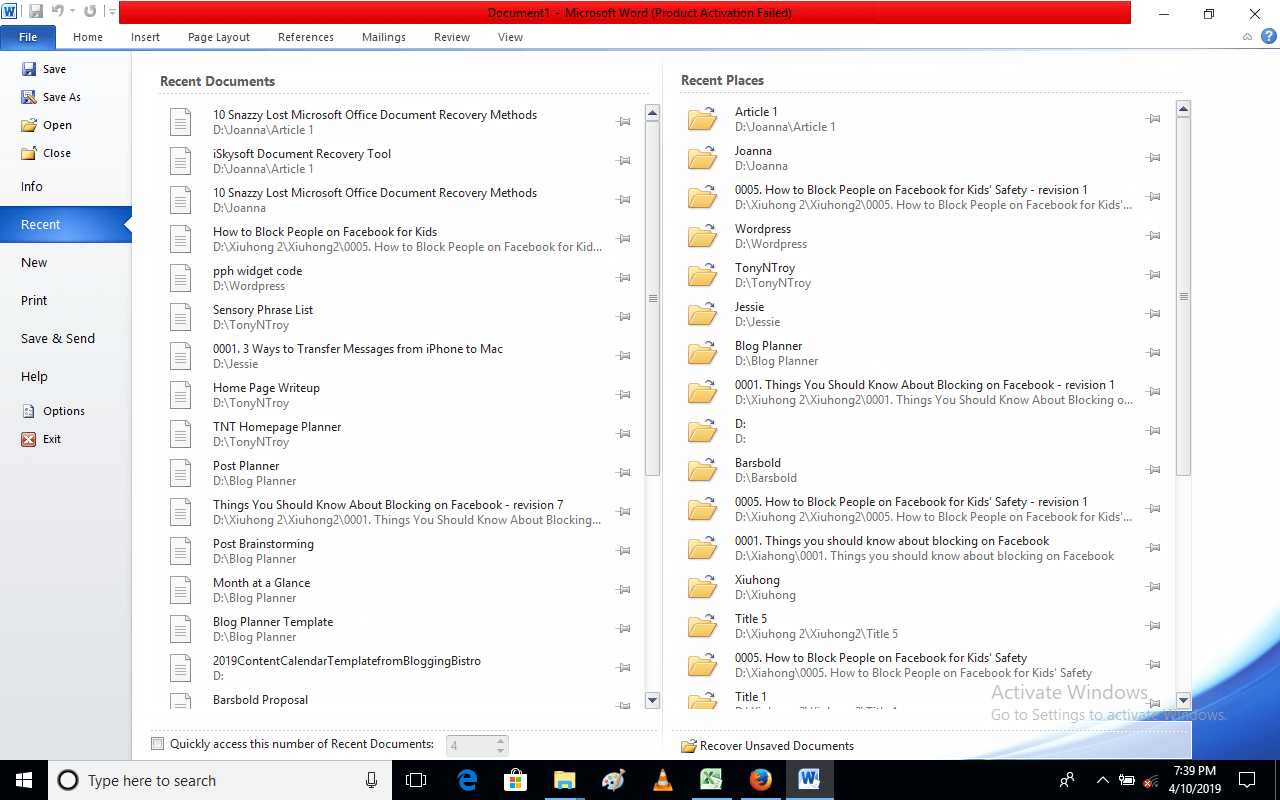
Task: Open the Review ribbon tab
Action: (x=451, y=36)
